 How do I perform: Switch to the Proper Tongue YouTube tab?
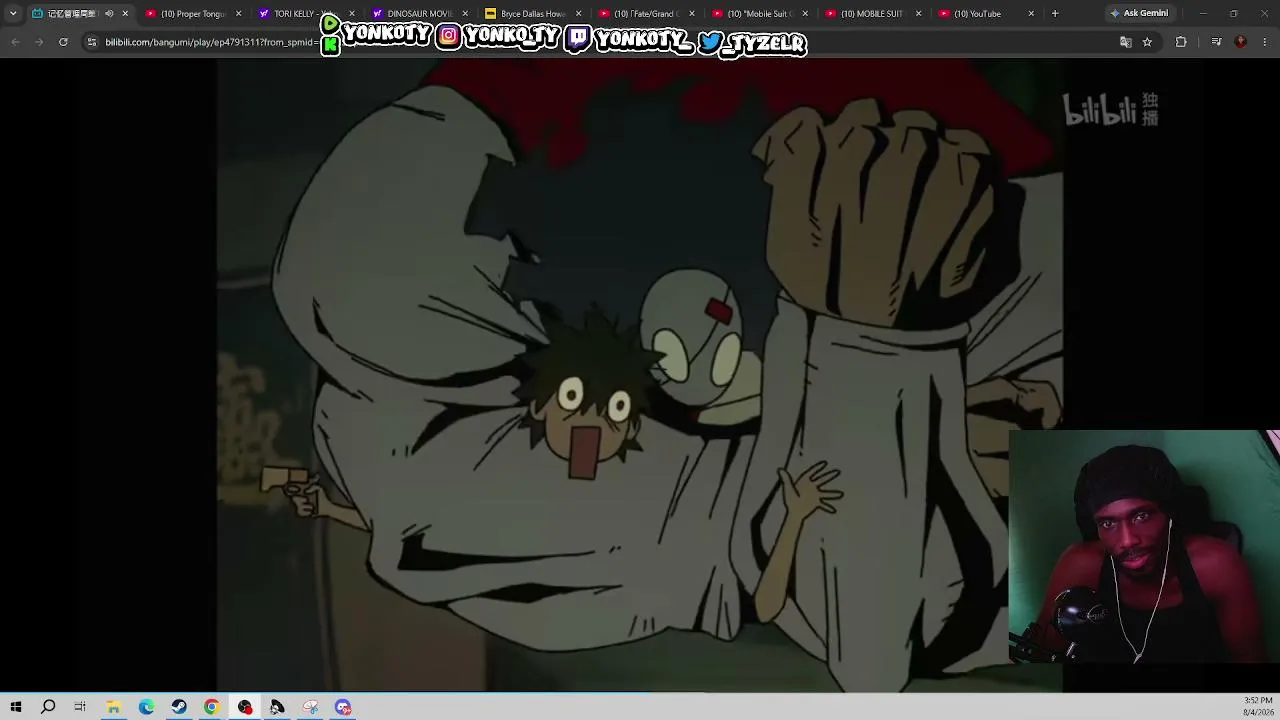(192, 13)
